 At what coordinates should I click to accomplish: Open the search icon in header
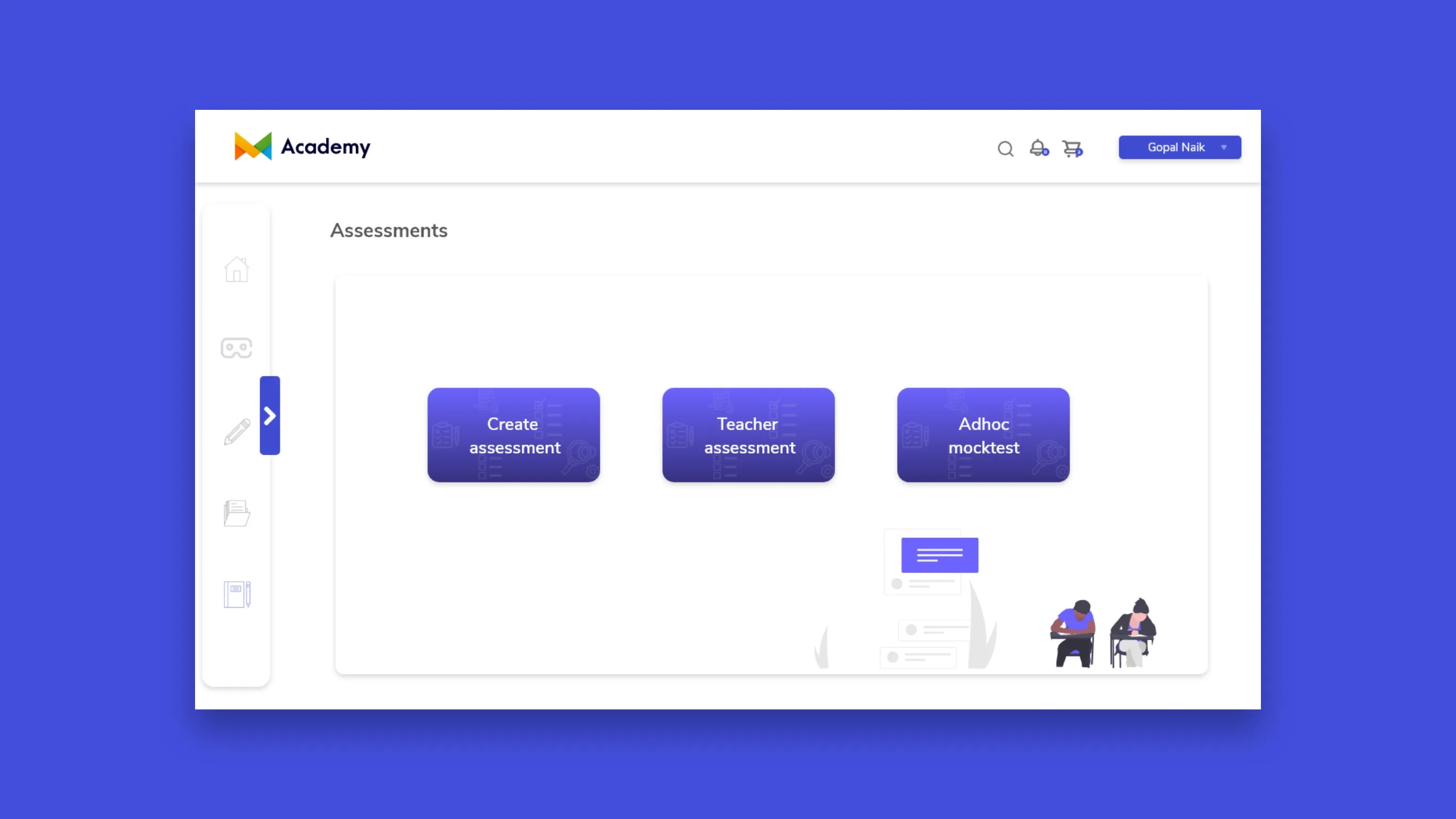(x=1005, y=148)
